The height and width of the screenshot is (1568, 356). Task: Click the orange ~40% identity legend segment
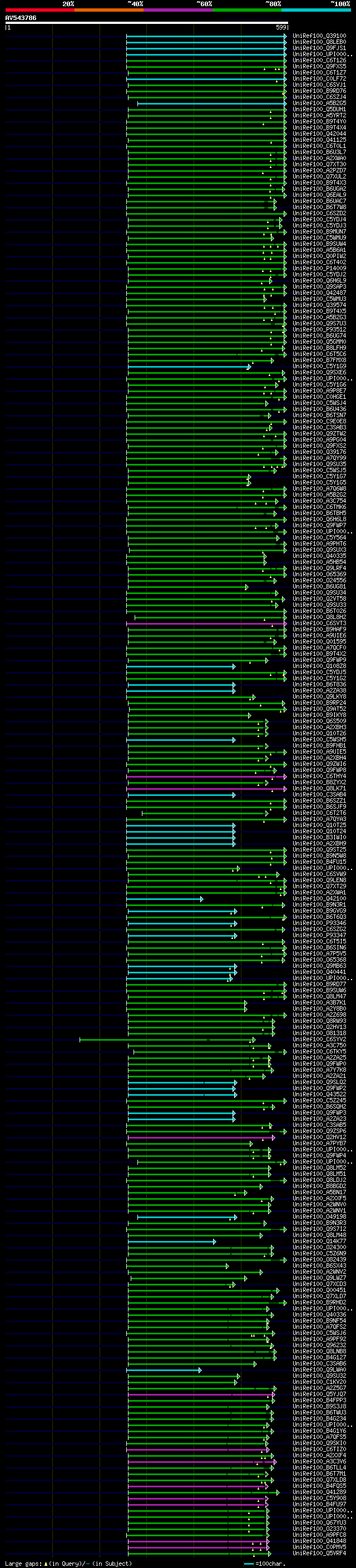point(109,10)
